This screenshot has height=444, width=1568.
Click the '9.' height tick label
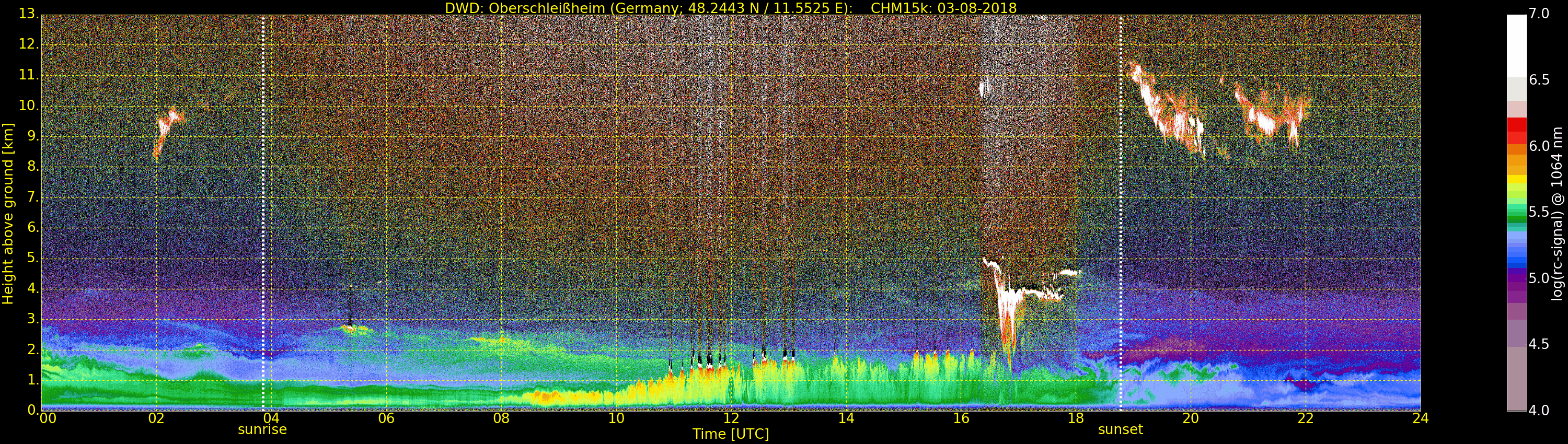pos(33,136)
